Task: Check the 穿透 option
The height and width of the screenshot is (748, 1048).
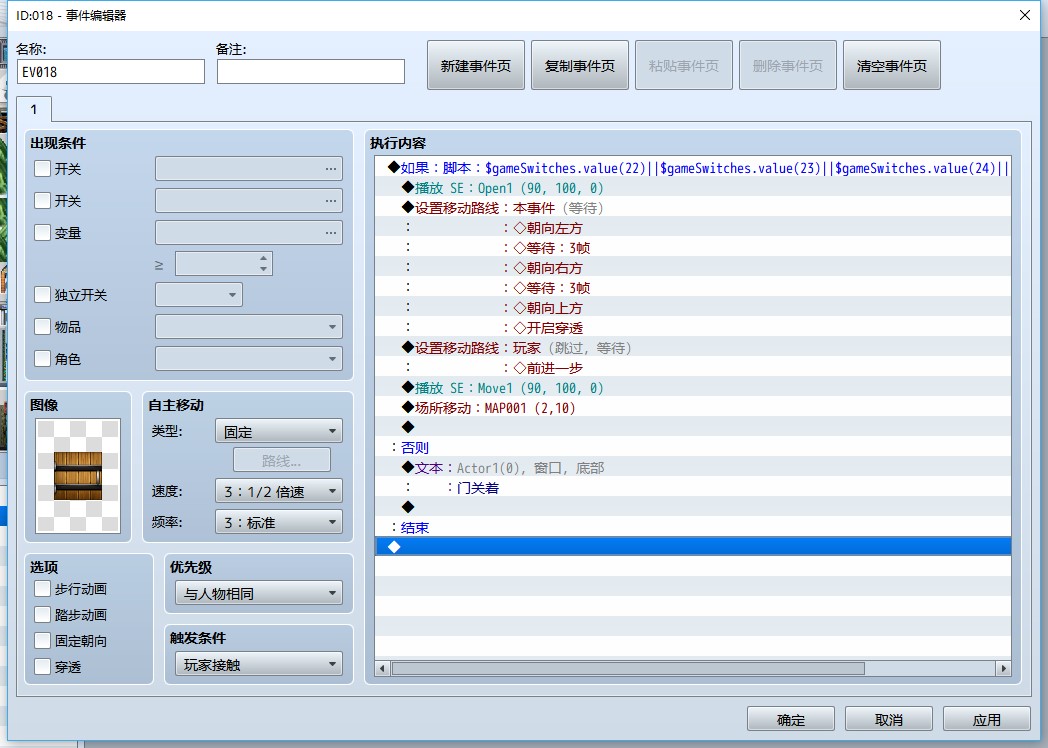Action: (42, 666)
